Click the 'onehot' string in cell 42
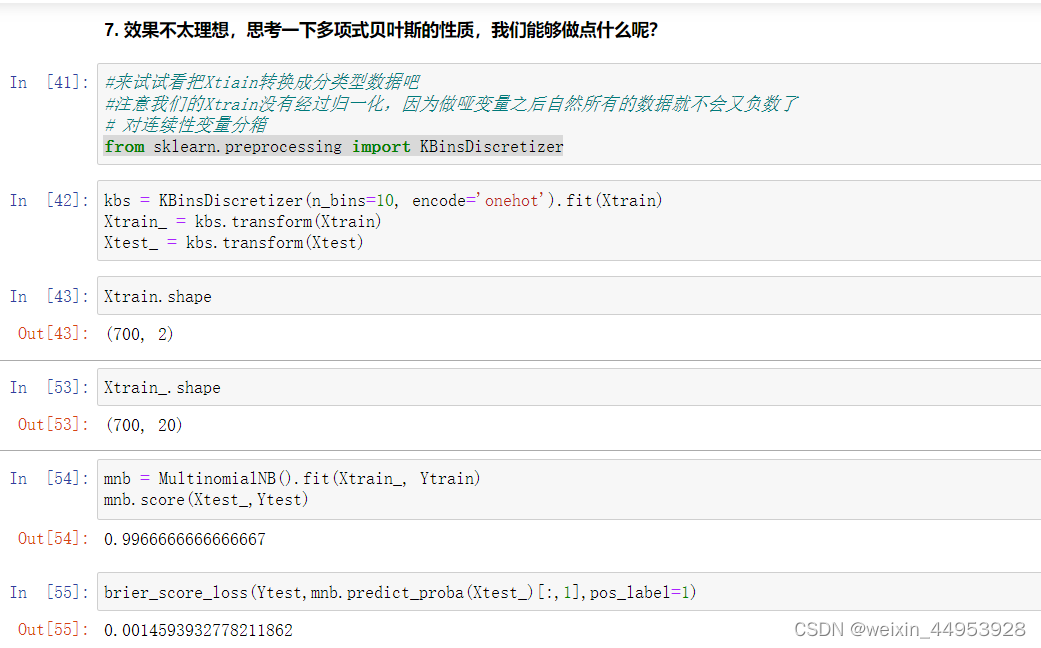 click(511, 201)
